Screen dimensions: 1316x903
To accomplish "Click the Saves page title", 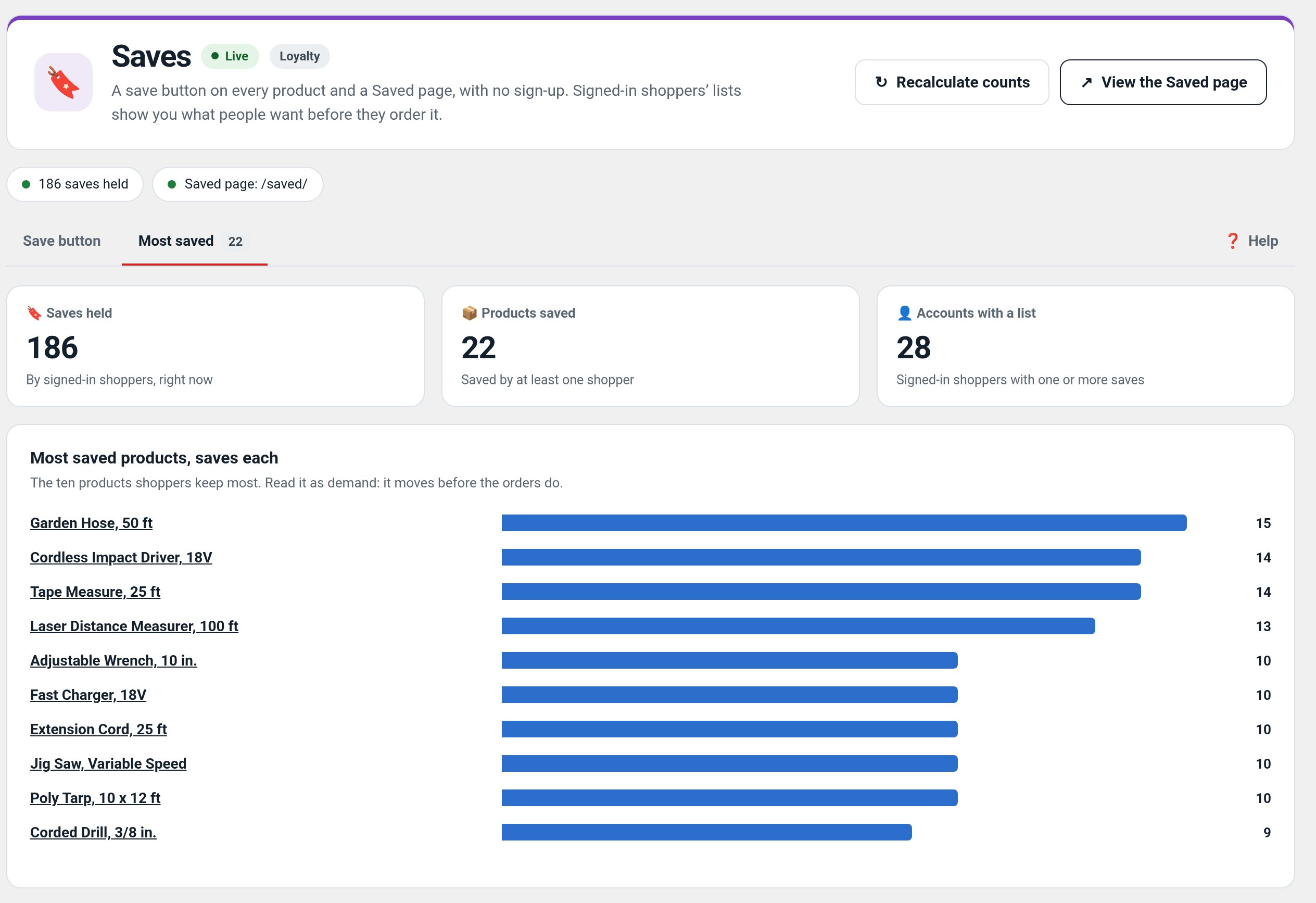I will [151, 56].
